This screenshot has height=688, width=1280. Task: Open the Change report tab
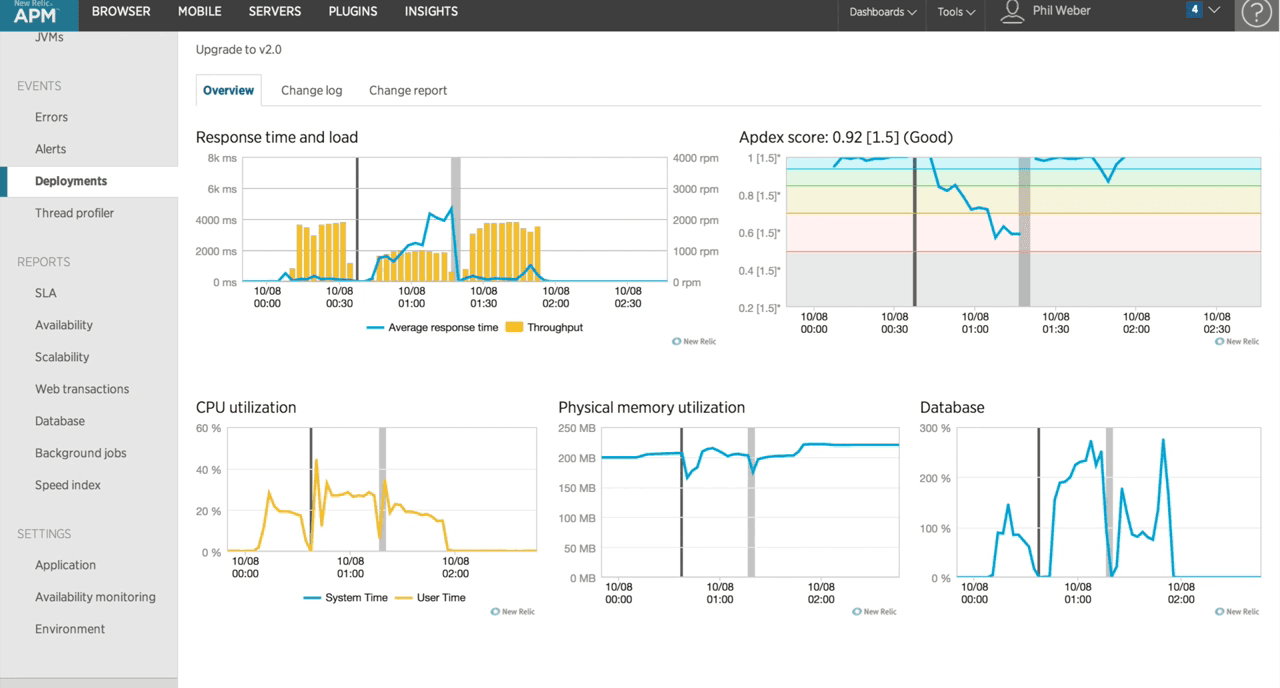pyautogui.click(x=408, y=90)
